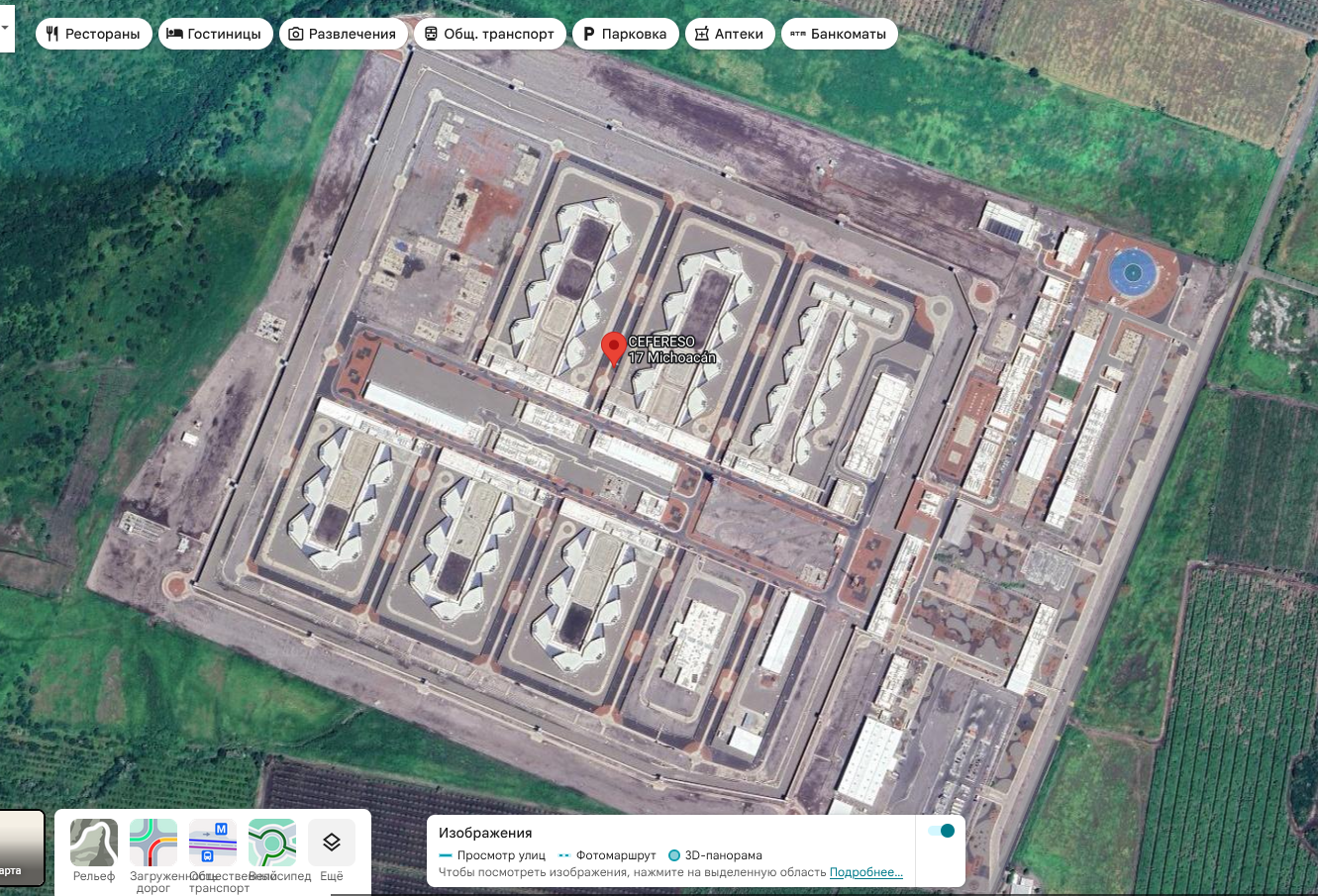Show Гостиницы on the map
This screenshot has width=1318, height=896.
tap(214, 34)
